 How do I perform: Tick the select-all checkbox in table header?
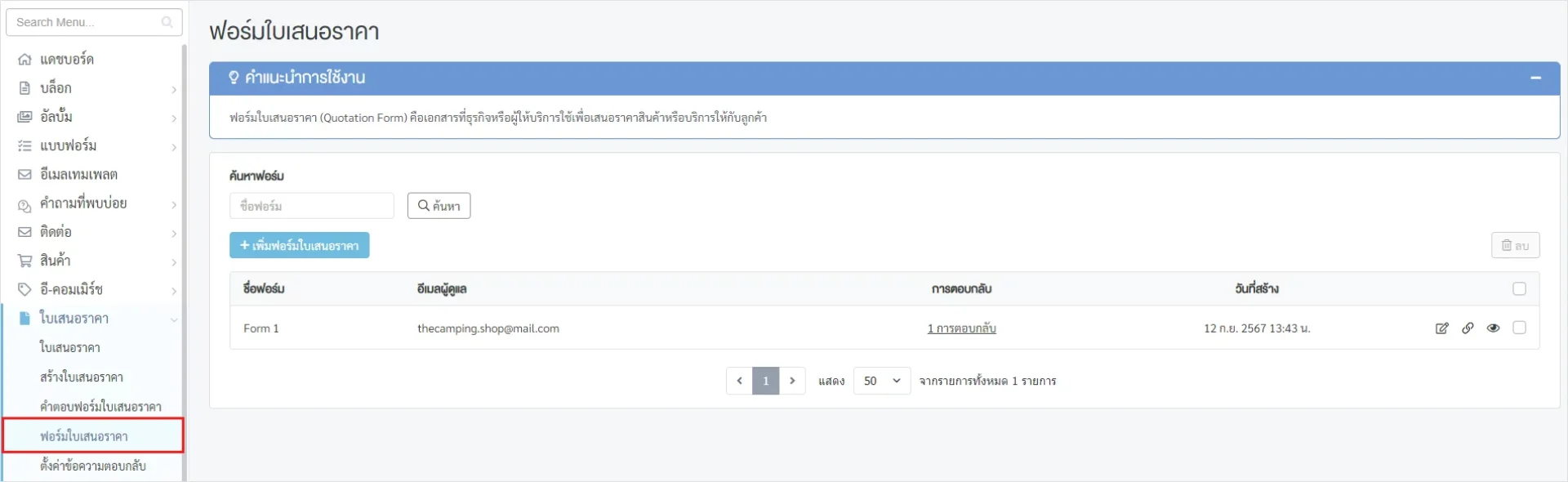[x=1519, y=289]
